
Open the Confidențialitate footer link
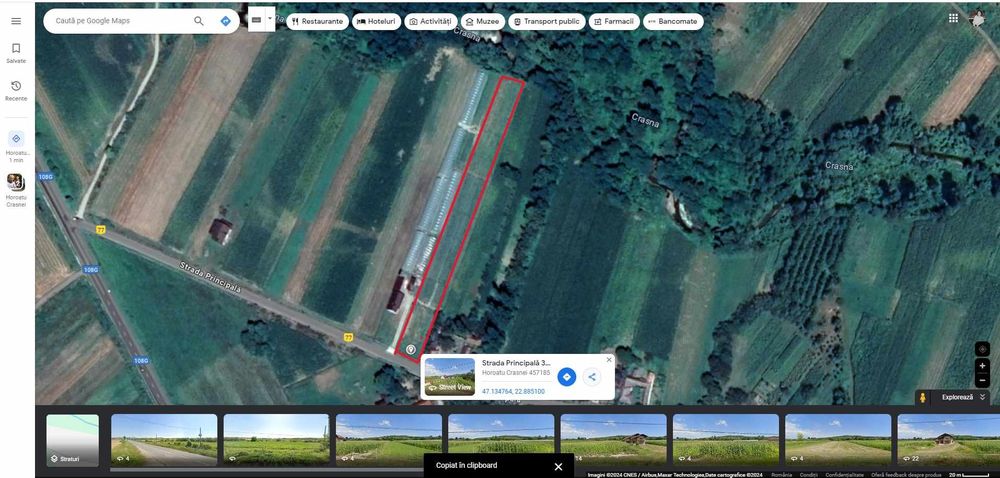point(844,475)
